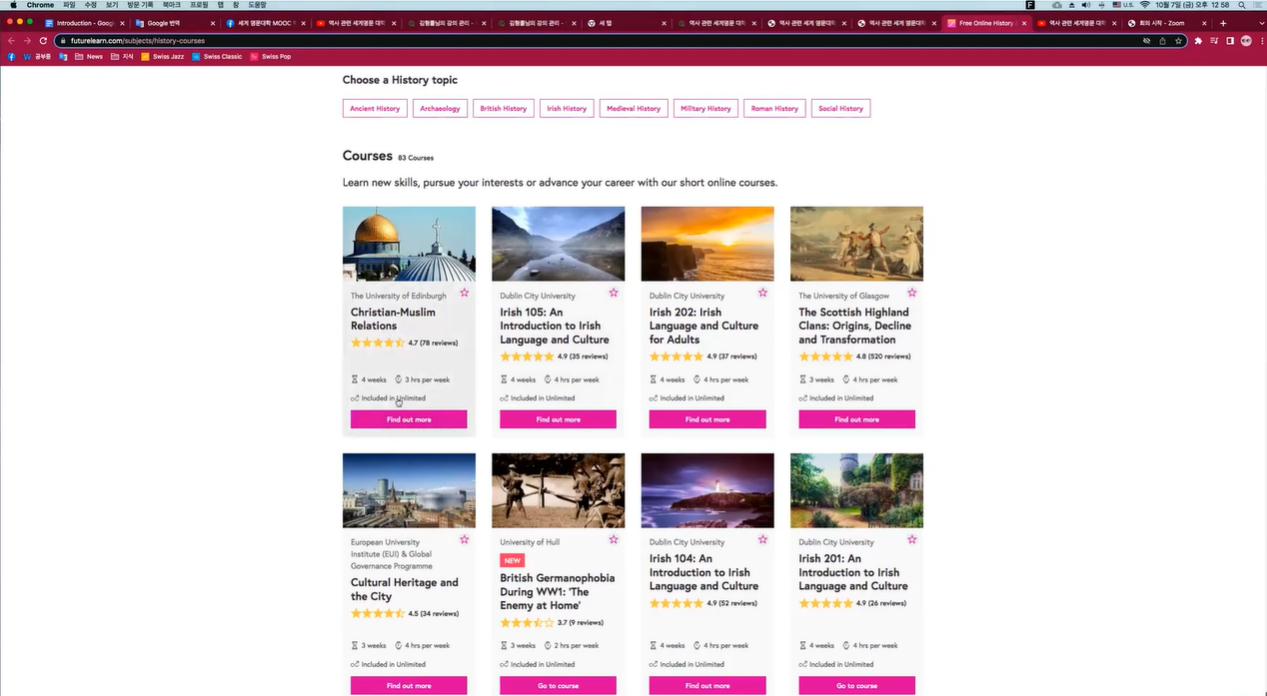1267x696 pixels.
Task: Open Chrome side panel icon
Action: 1230,41
